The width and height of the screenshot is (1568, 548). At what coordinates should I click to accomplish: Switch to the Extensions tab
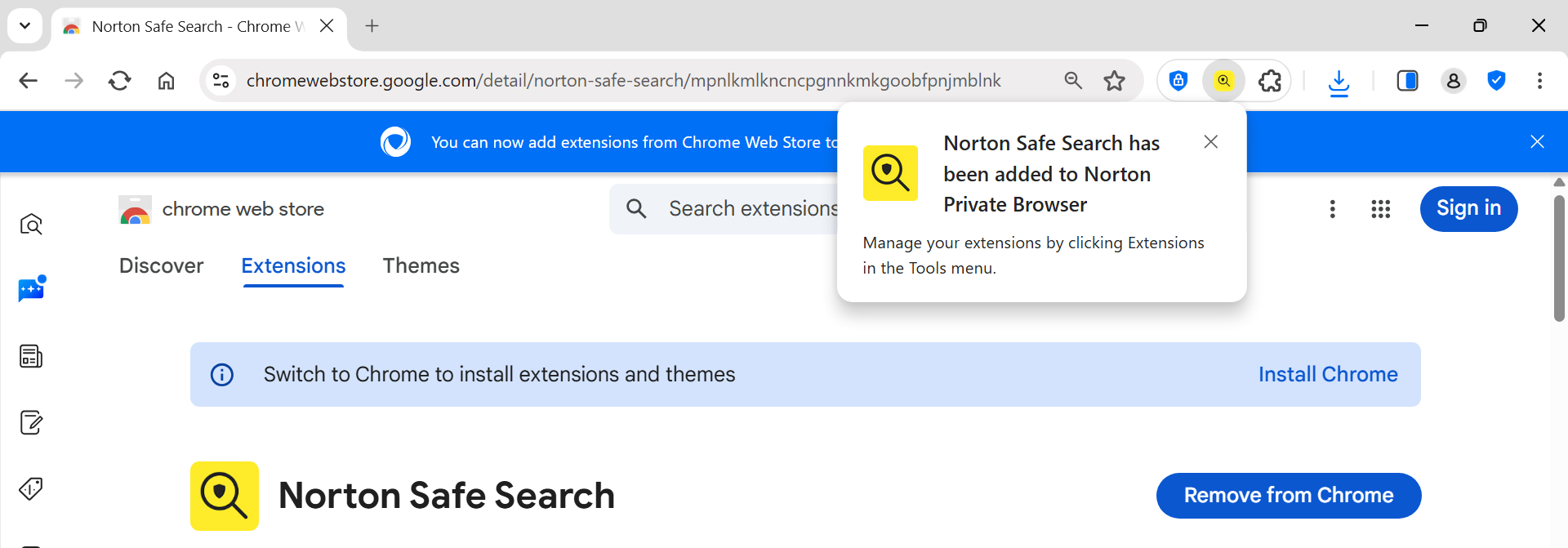pos(293,266)
